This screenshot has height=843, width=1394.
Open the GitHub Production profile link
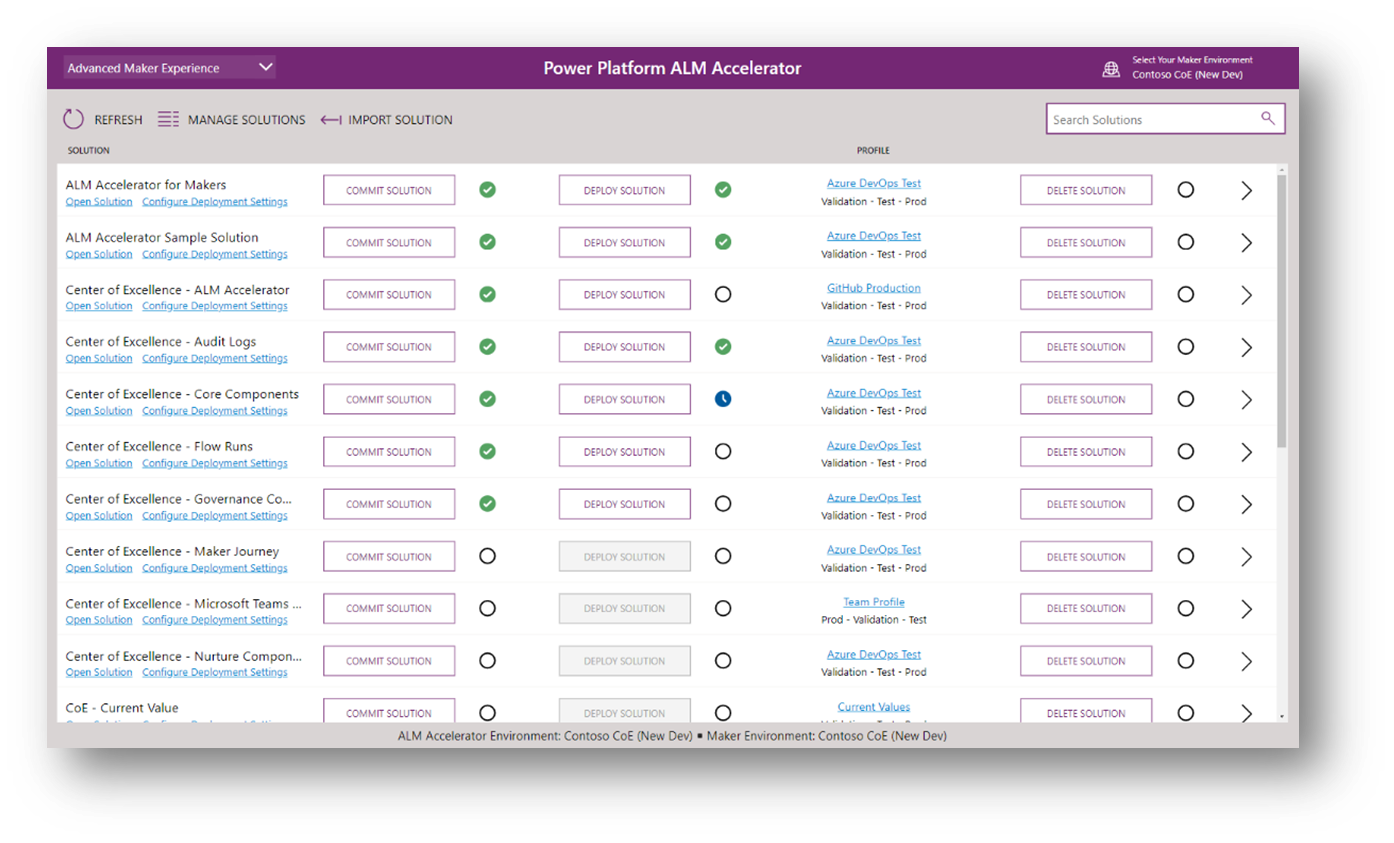pyautogui.click(x=873, y=287)
